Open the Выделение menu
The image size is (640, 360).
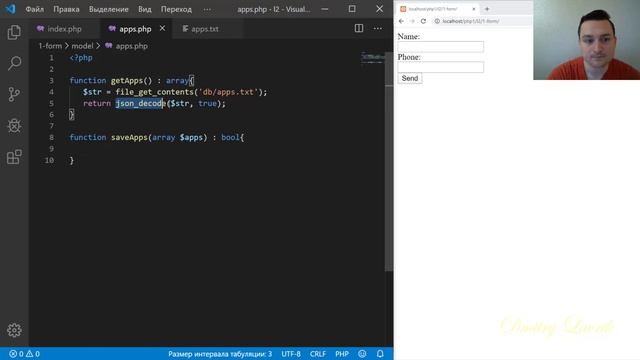(x=109, y=9)
